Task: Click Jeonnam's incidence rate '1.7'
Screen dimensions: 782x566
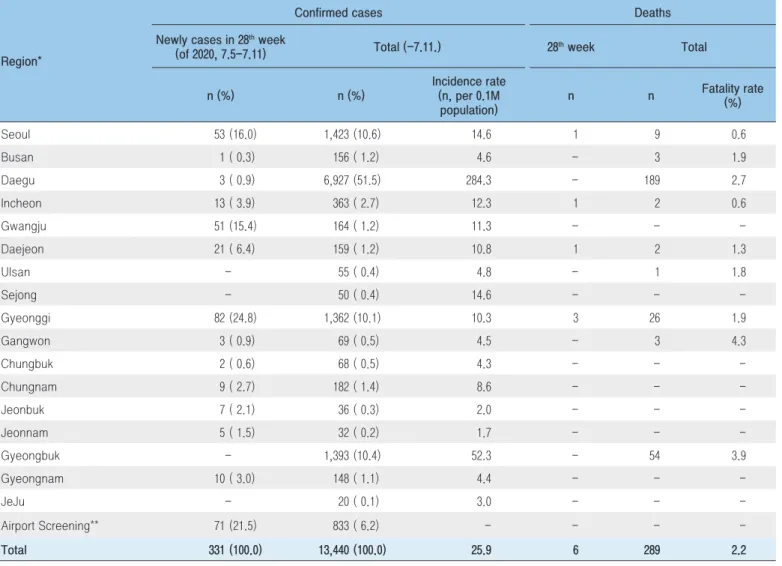Action: (x=484, y=432)
